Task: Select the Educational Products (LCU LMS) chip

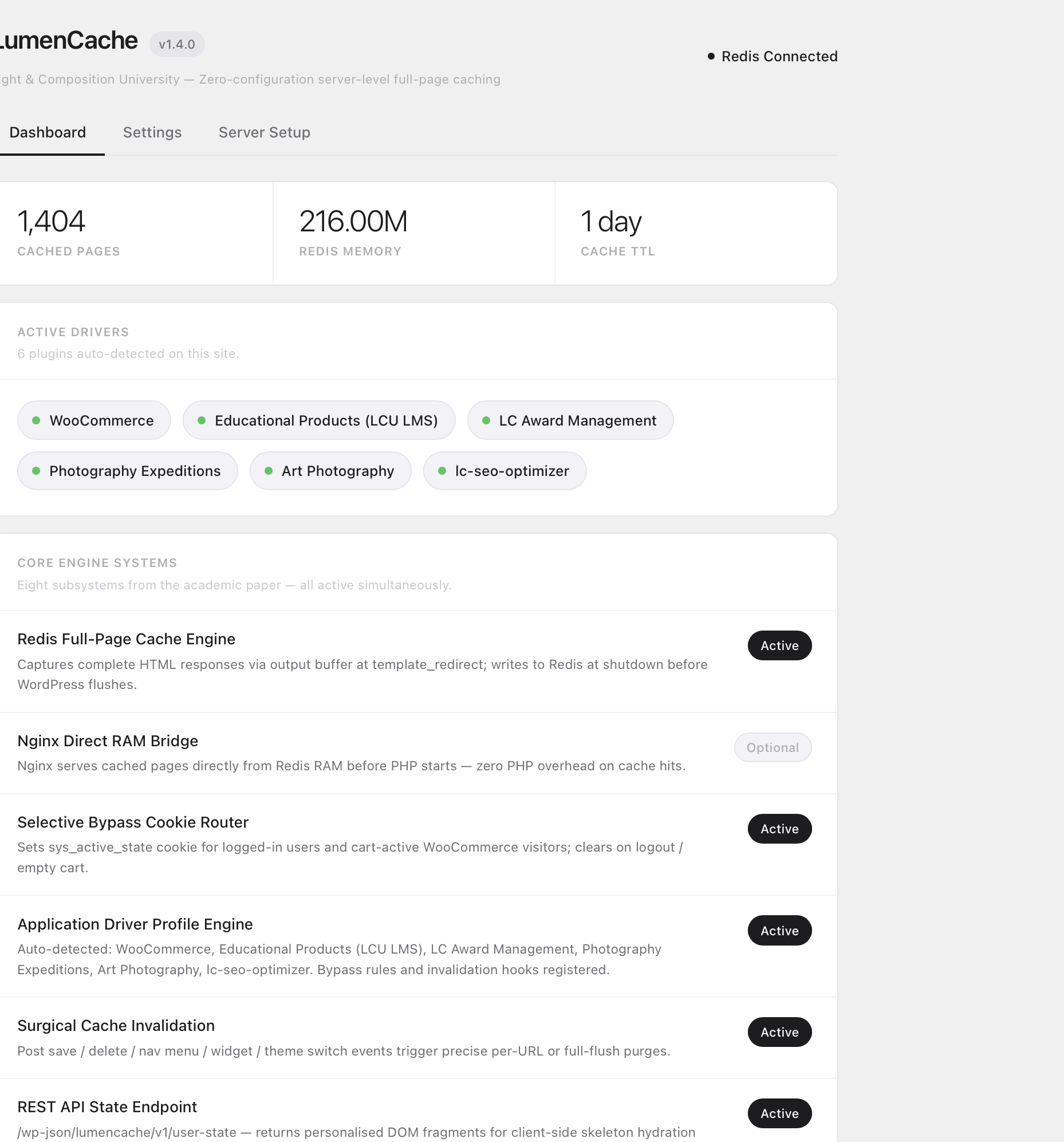Action: pos(319,420)
